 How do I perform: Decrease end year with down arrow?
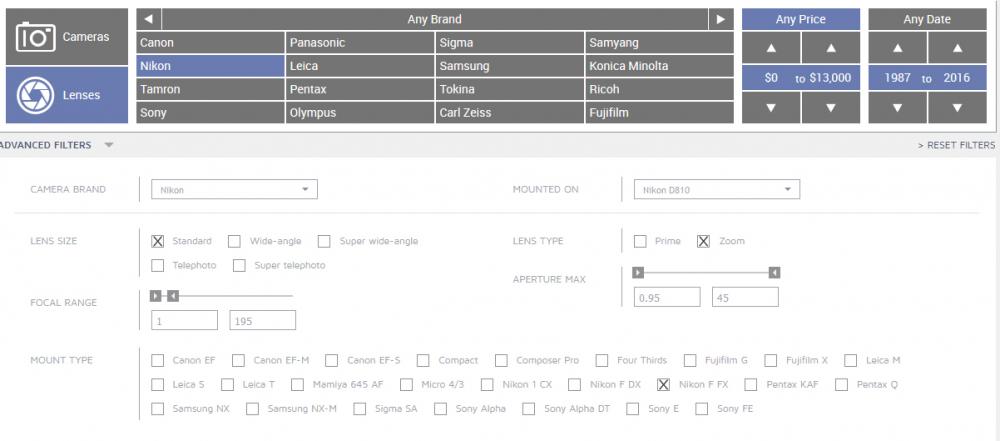(957, 108)
